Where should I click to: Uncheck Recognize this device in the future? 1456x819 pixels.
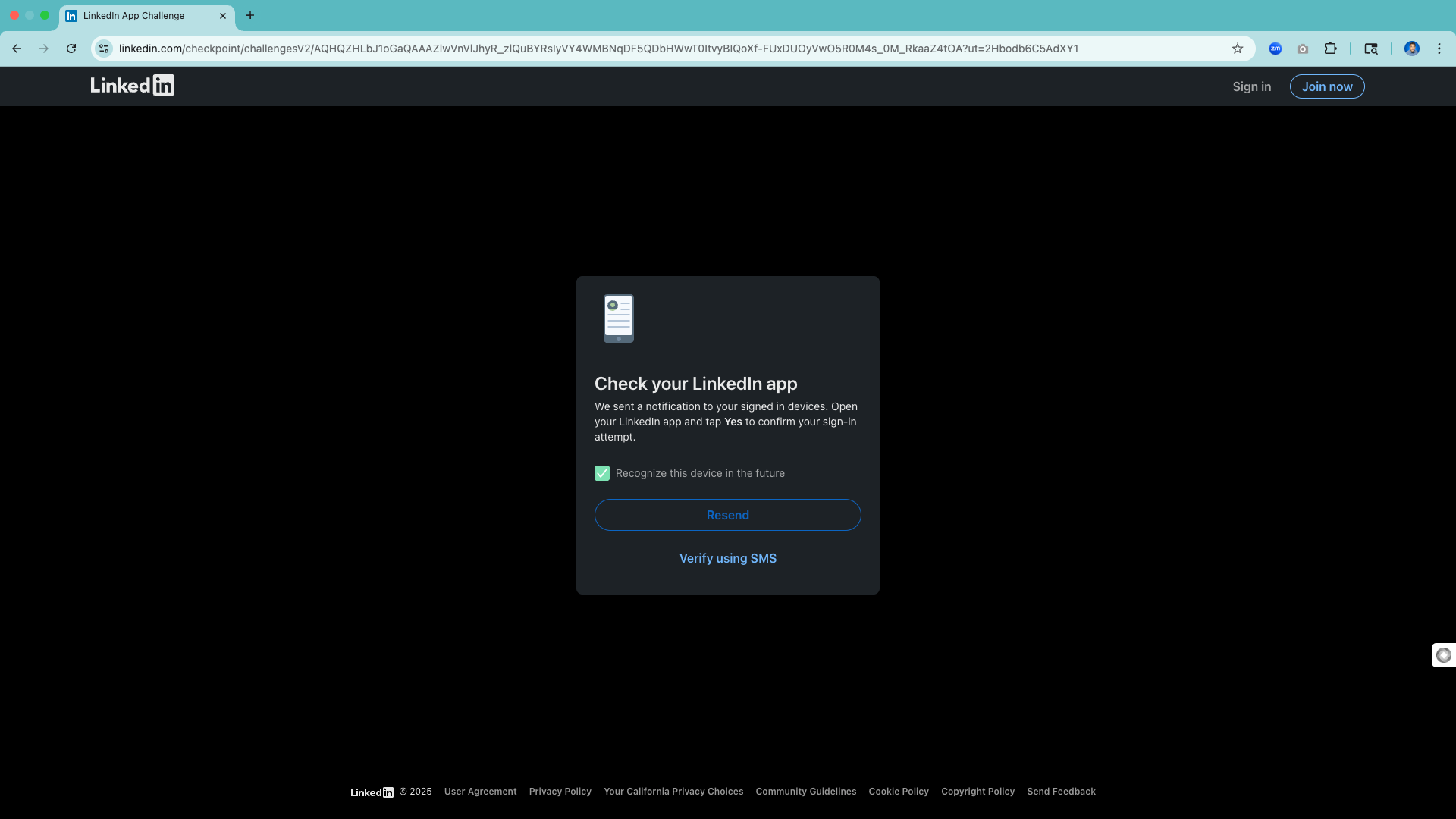point(602,473)
